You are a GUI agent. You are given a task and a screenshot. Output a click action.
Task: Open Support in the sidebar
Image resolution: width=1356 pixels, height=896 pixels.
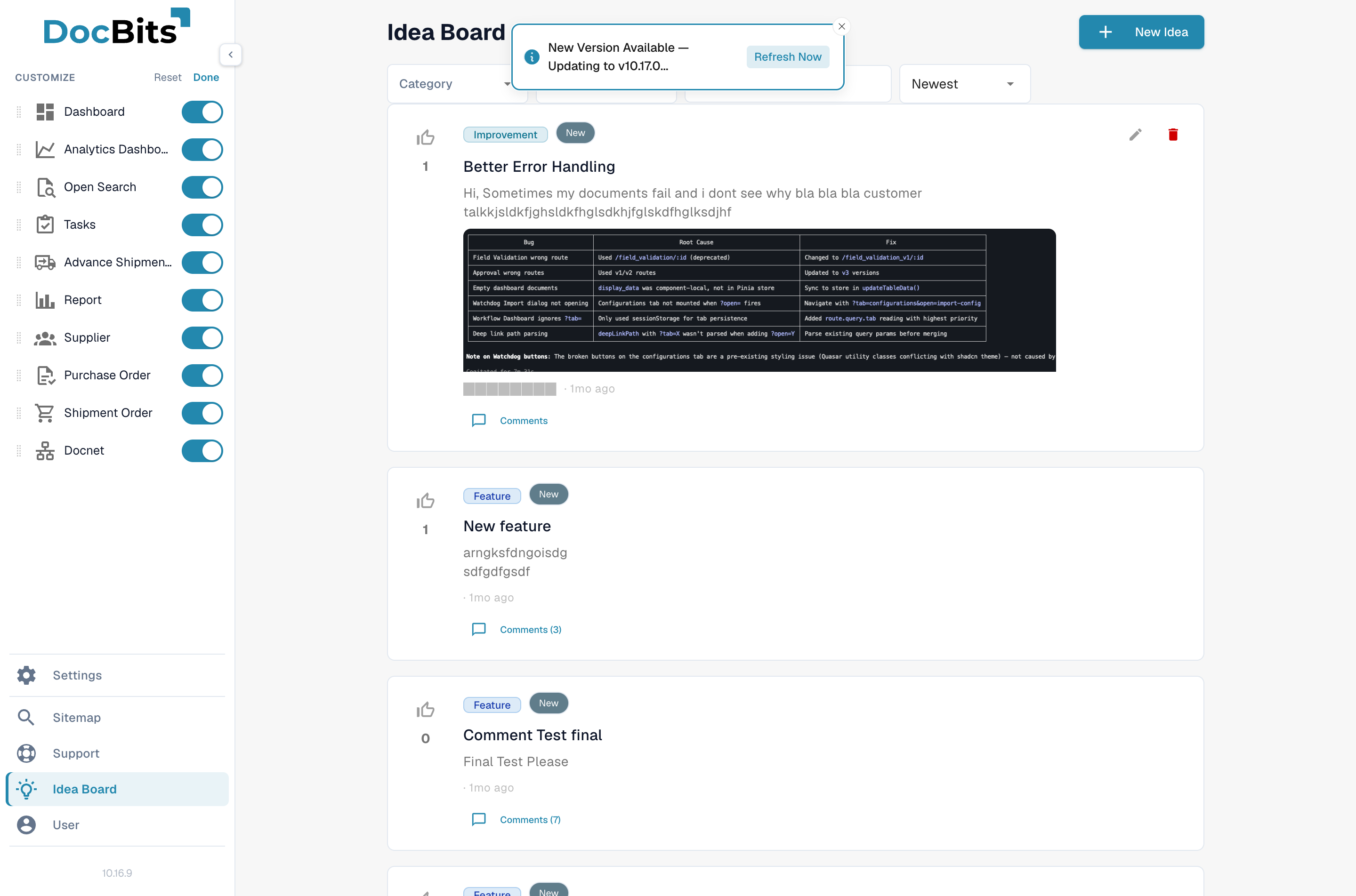point(117,754)
